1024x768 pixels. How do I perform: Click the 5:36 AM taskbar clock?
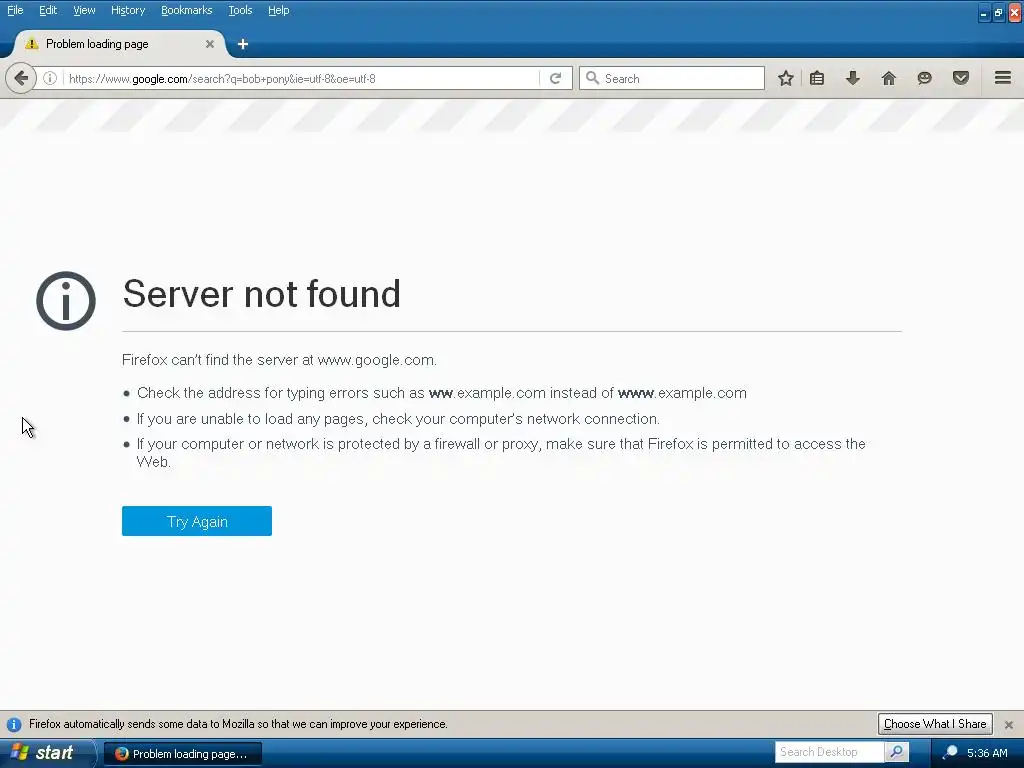tap(987, 753)
